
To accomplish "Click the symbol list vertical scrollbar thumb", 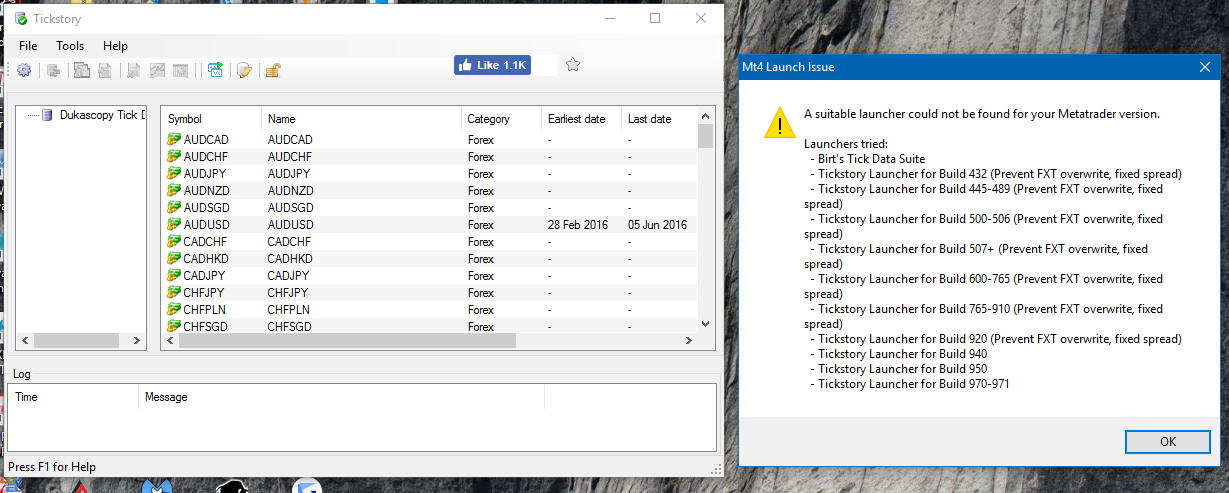I will point(705,136).
